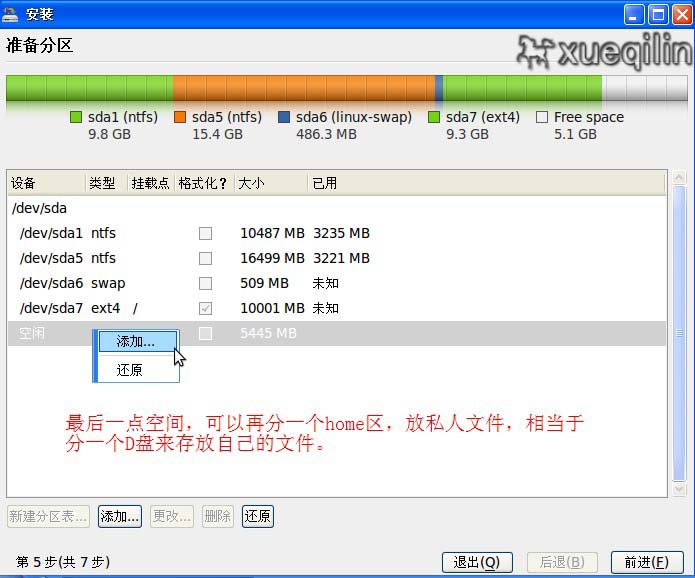695x578 pixels.
Task: Click the 更改... button
Action: point(172,516)
